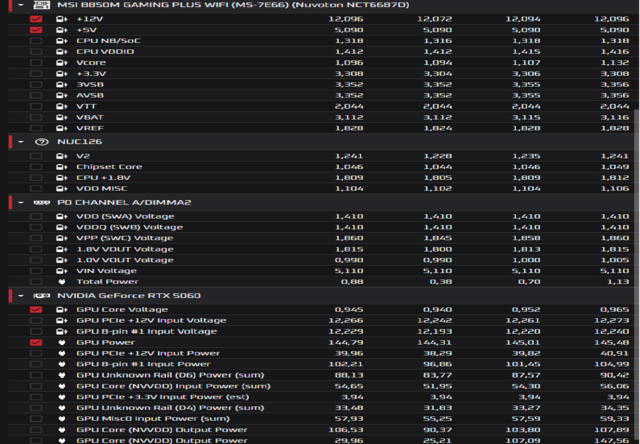Click the 1.8V VOUT Voltage label
The height and width of the screenshot is (444, 640).
pos(125,249)
